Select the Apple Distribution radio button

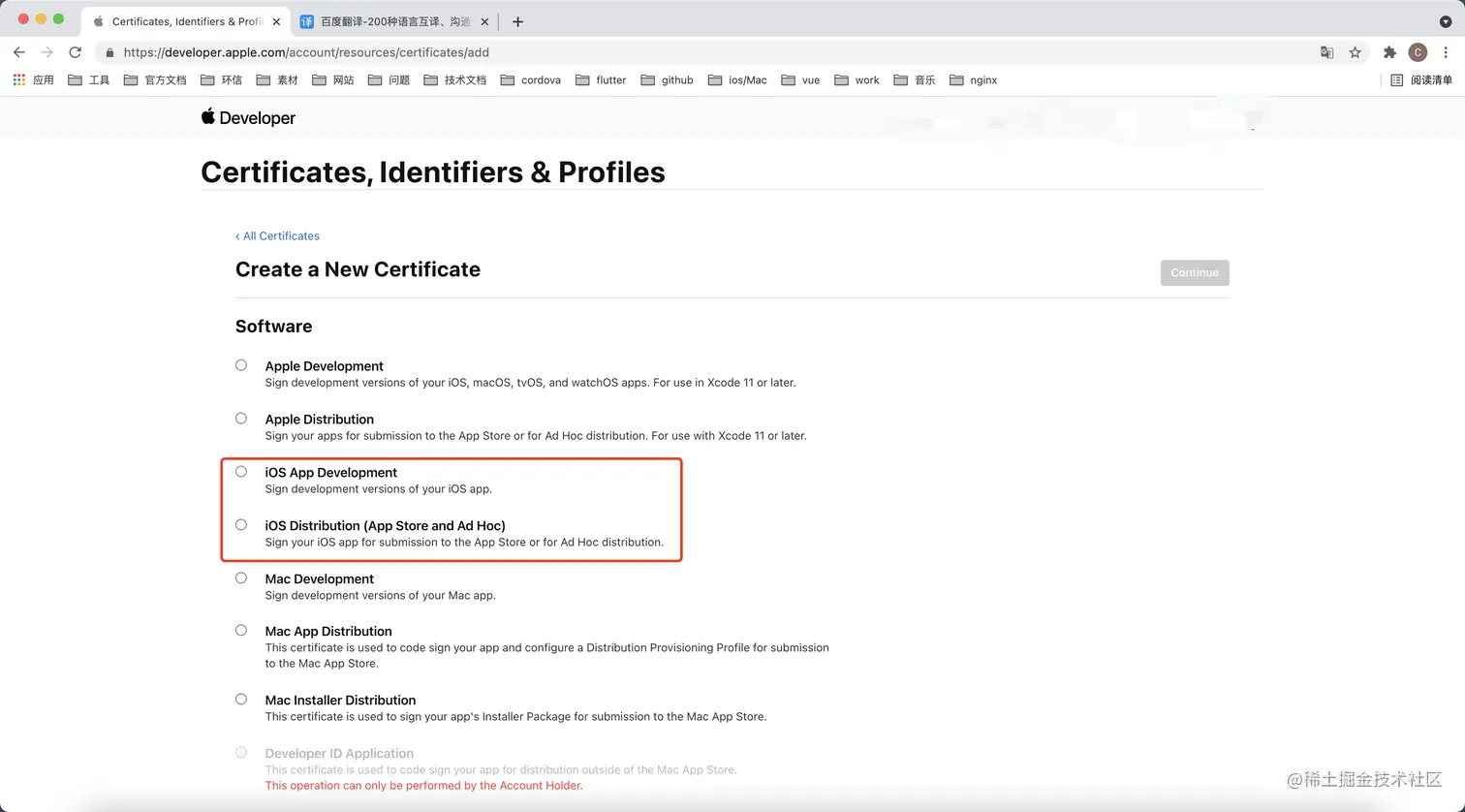coord(241,419)
